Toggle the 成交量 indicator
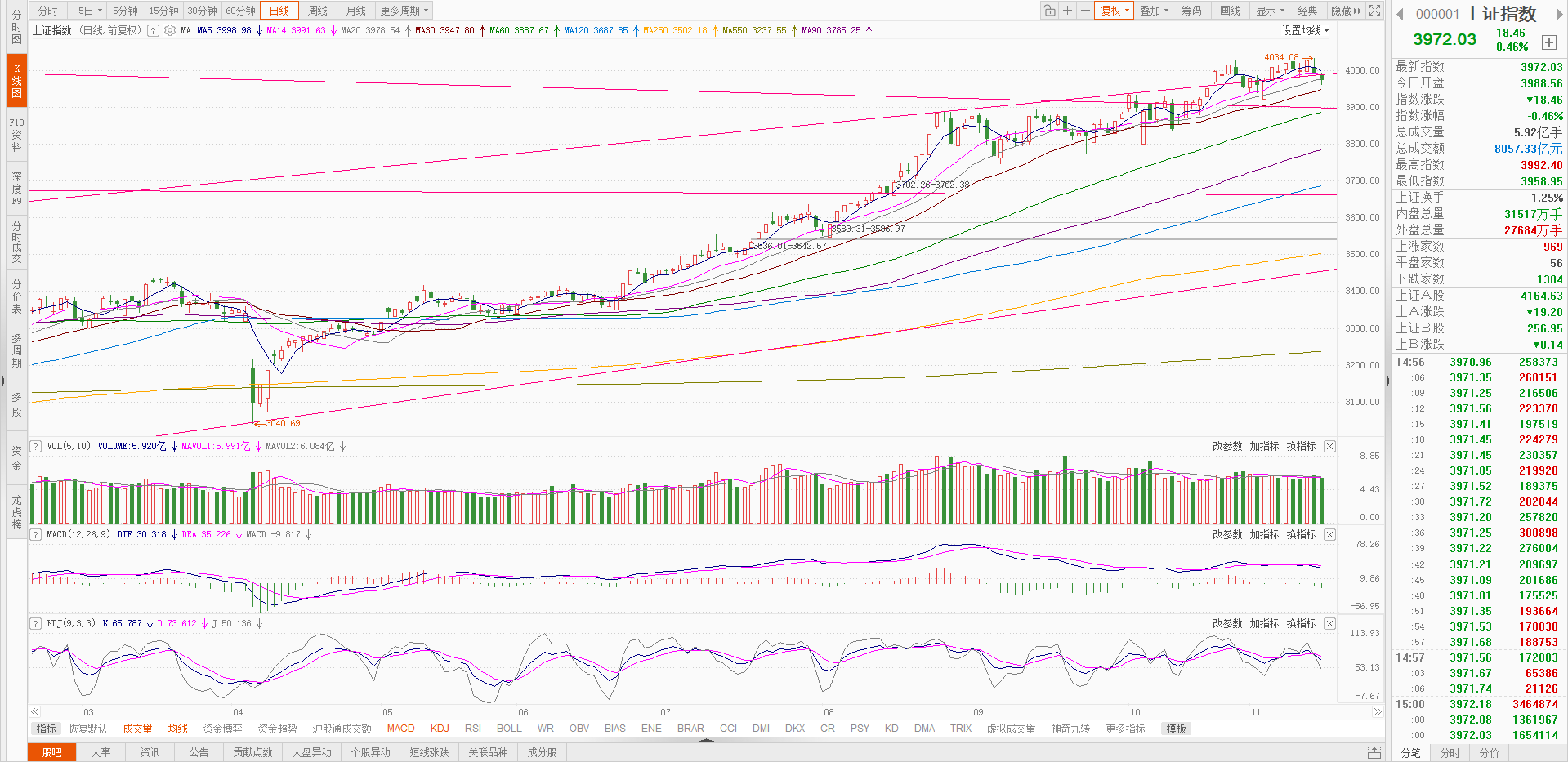This screenshot has width=1568, height=762. point(137,729)
